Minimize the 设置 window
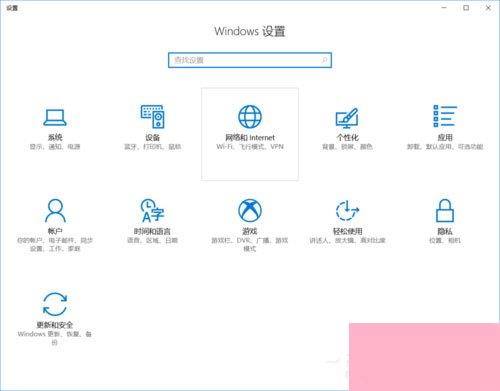The image size is (500, 391). pos(444,8)
